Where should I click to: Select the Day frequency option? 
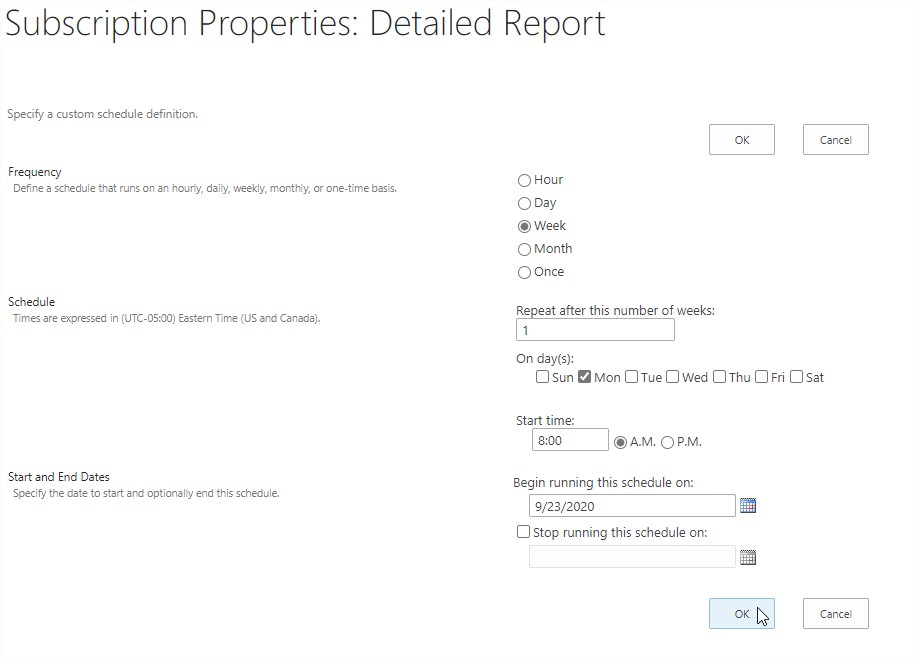coord(524,203)
